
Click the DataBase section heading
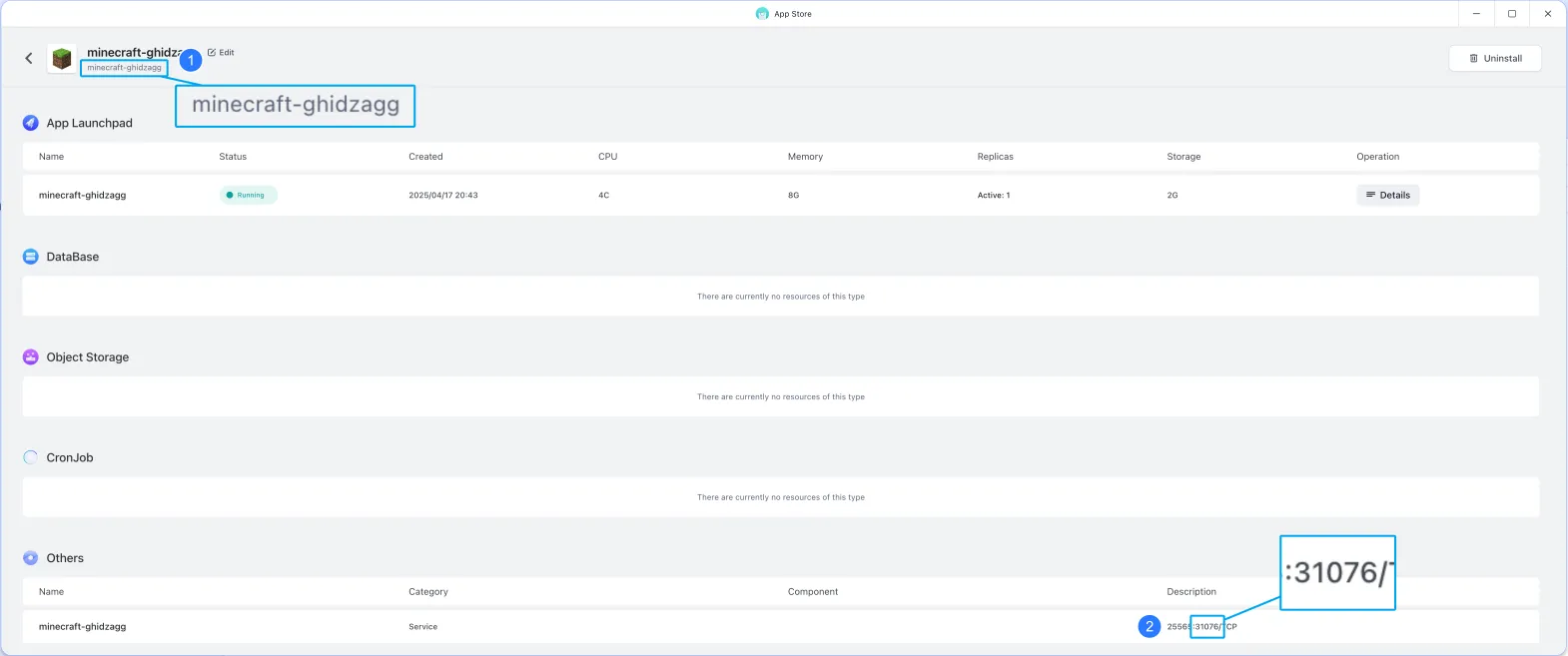pos(73,257)
